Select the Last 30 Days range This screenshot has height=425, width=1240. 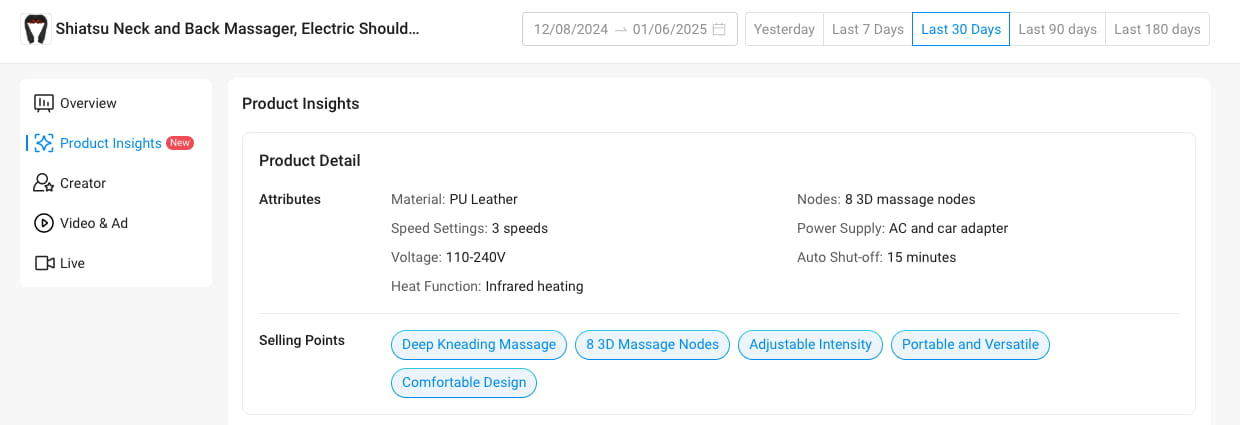pos(960,29)
